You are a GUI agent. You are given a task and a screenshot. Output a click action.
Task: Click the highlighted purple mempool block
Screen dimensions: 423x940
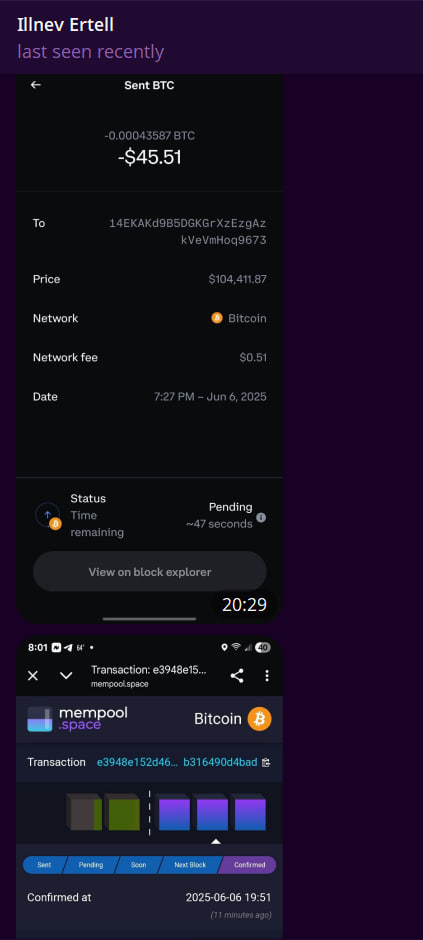tap(211, 812)
